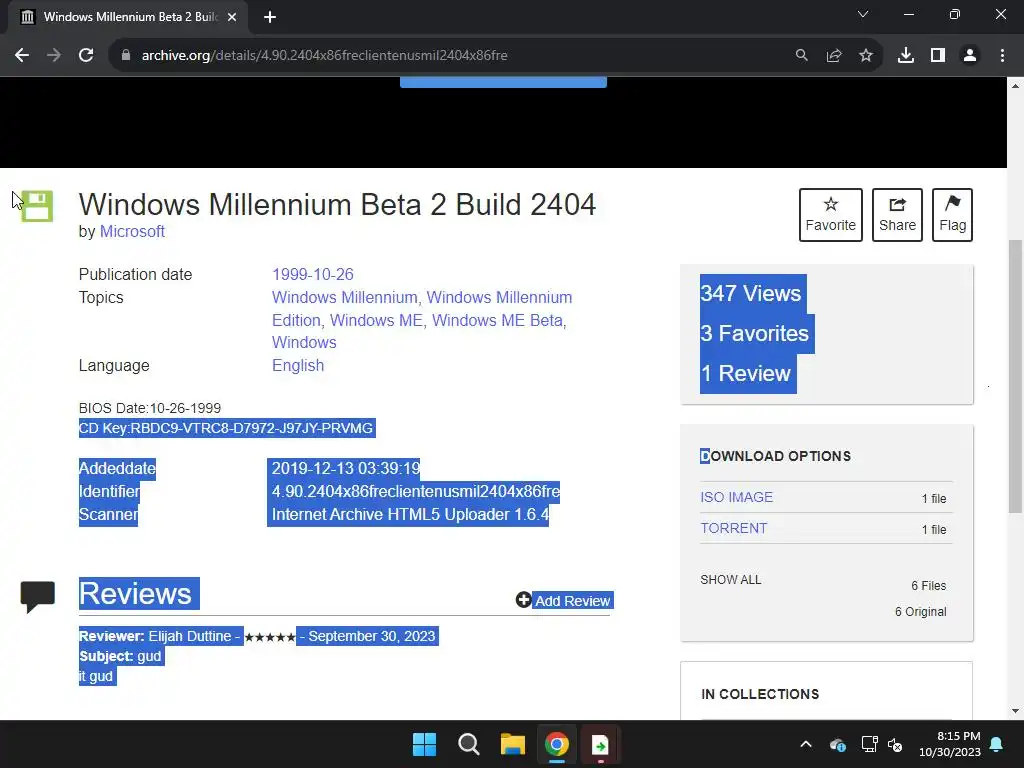The height and width of the screenshot is (768, 1024).
Task: Open Chrome three-dot menu
Action: pos(1002,56)
